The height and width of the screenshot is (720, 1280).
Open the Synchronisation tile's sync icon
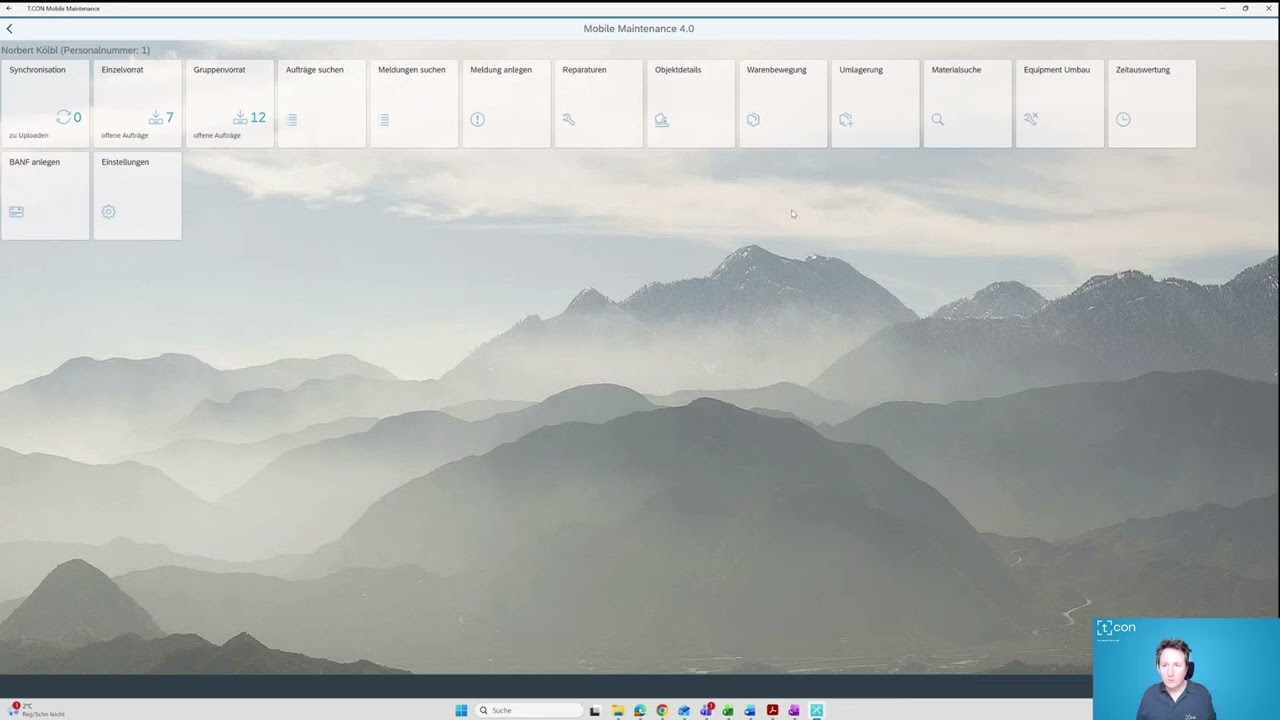tap(64, 117)
